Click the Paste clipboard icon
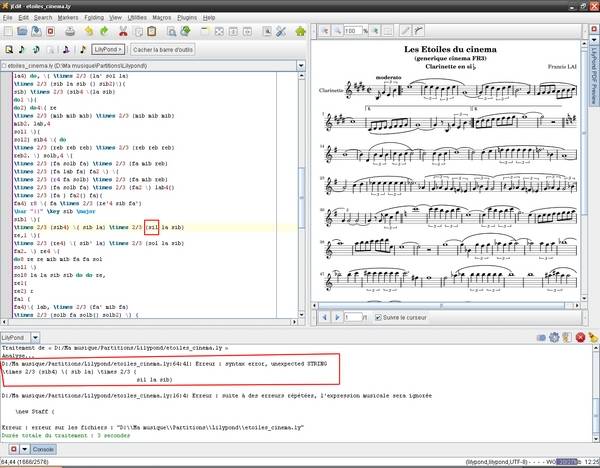This screenshot has height=468, width=600. pyautogui.click(x=152, y=31)
